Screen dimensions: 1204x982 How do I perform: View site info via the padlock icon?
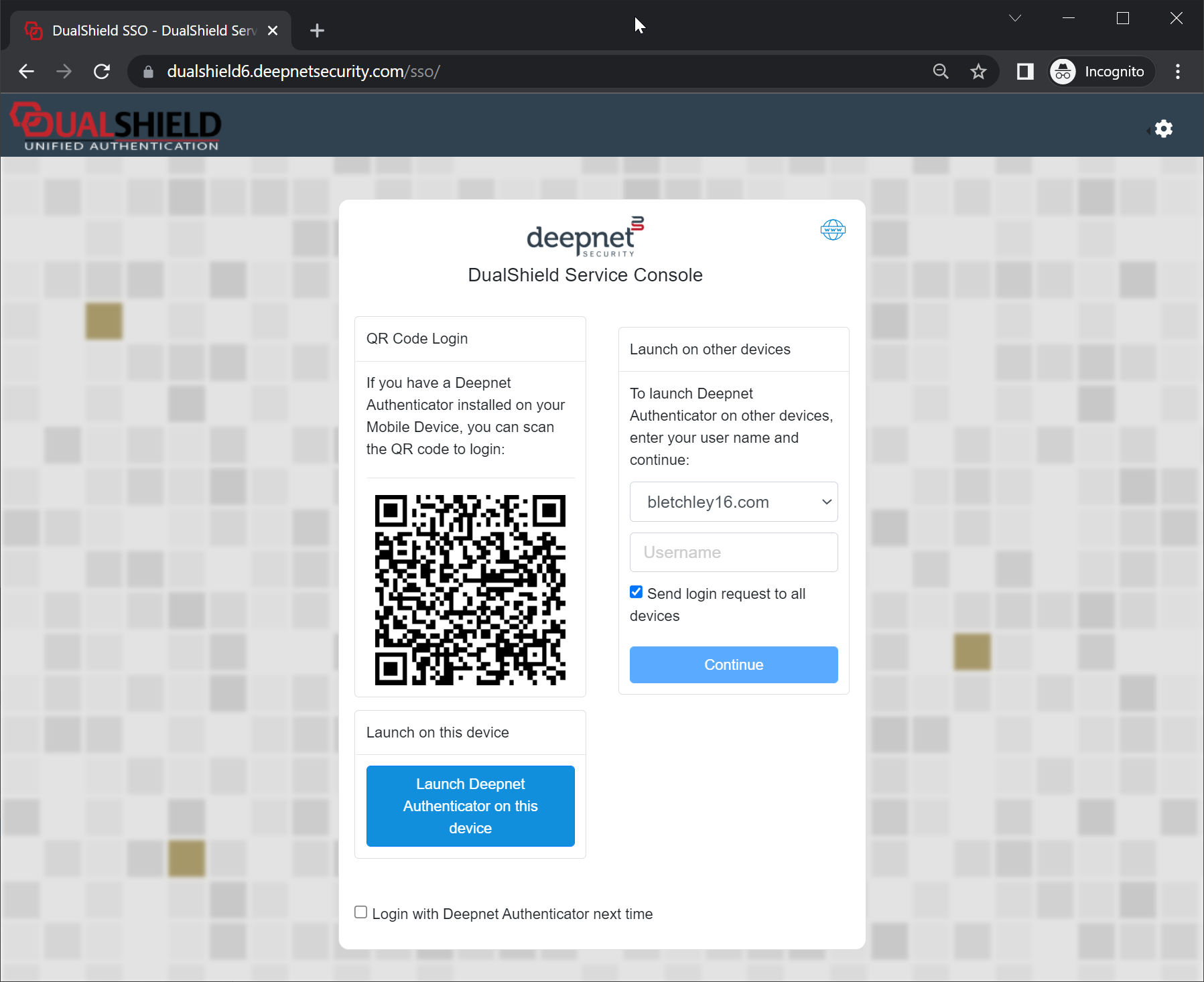click(149, 72)
